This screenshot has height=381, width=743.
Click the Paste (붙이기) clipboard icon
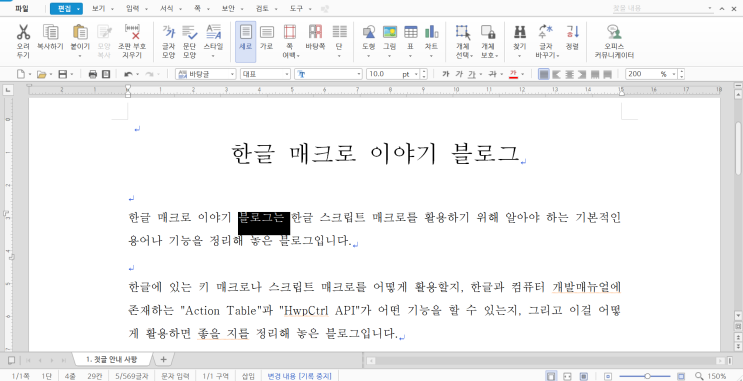coord(80,32)
